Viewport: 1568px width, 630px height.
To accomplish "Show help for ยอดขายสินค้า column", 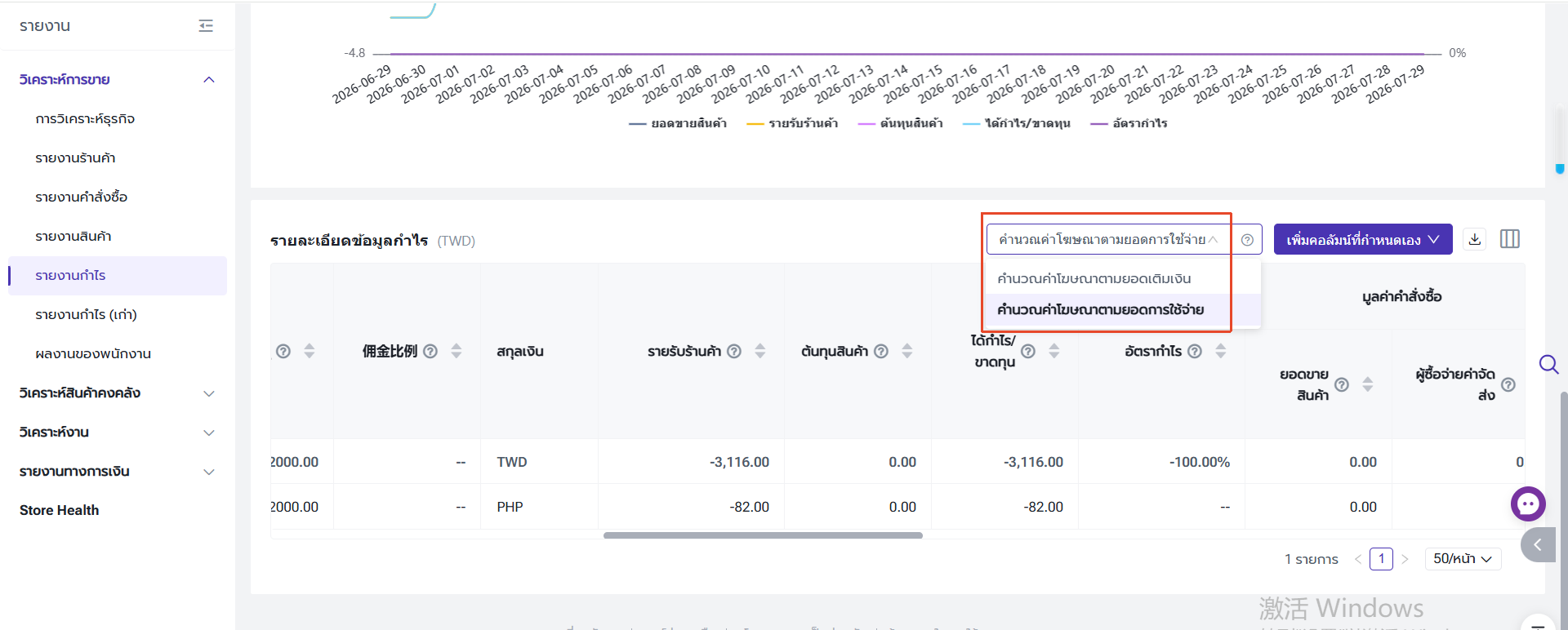I will pos(1342,384).
